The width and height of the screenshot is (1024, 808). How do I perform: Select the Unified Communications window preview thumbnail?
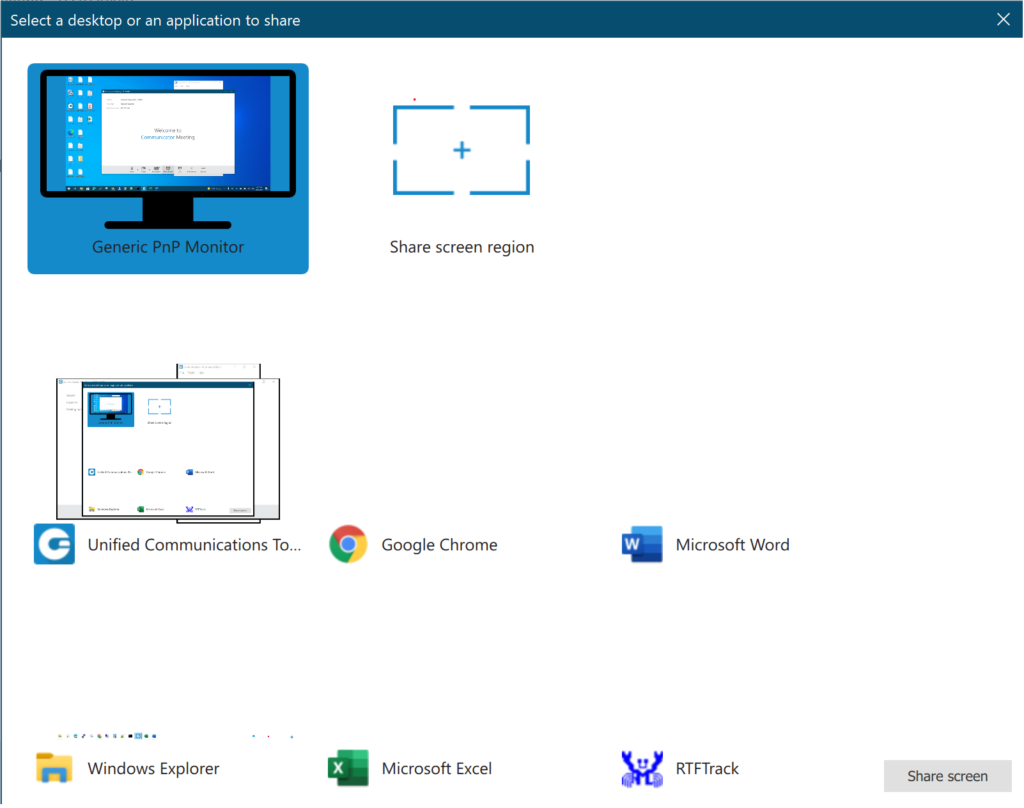tap(168, 443)
